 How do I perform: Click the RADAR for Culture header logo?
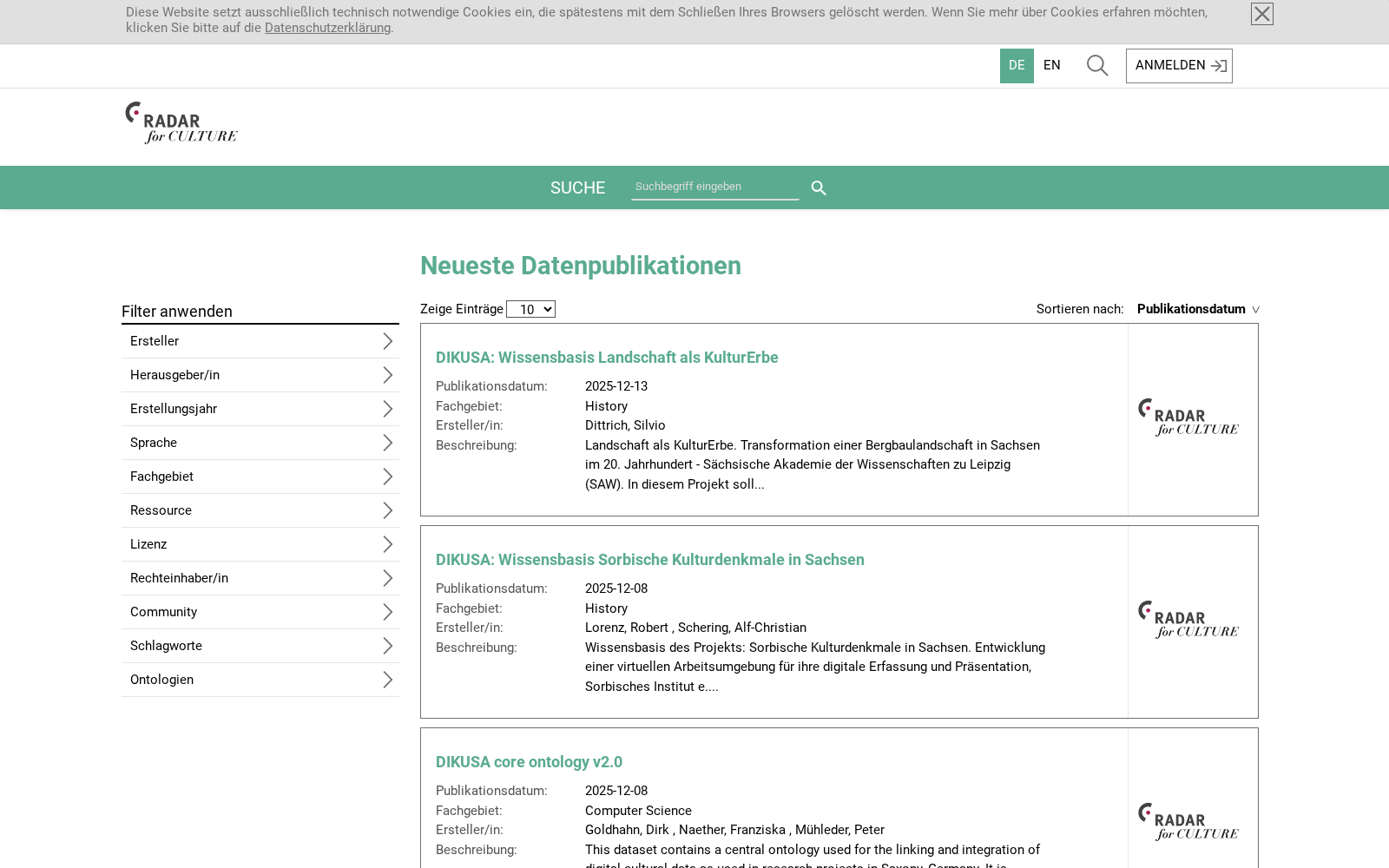181,122
